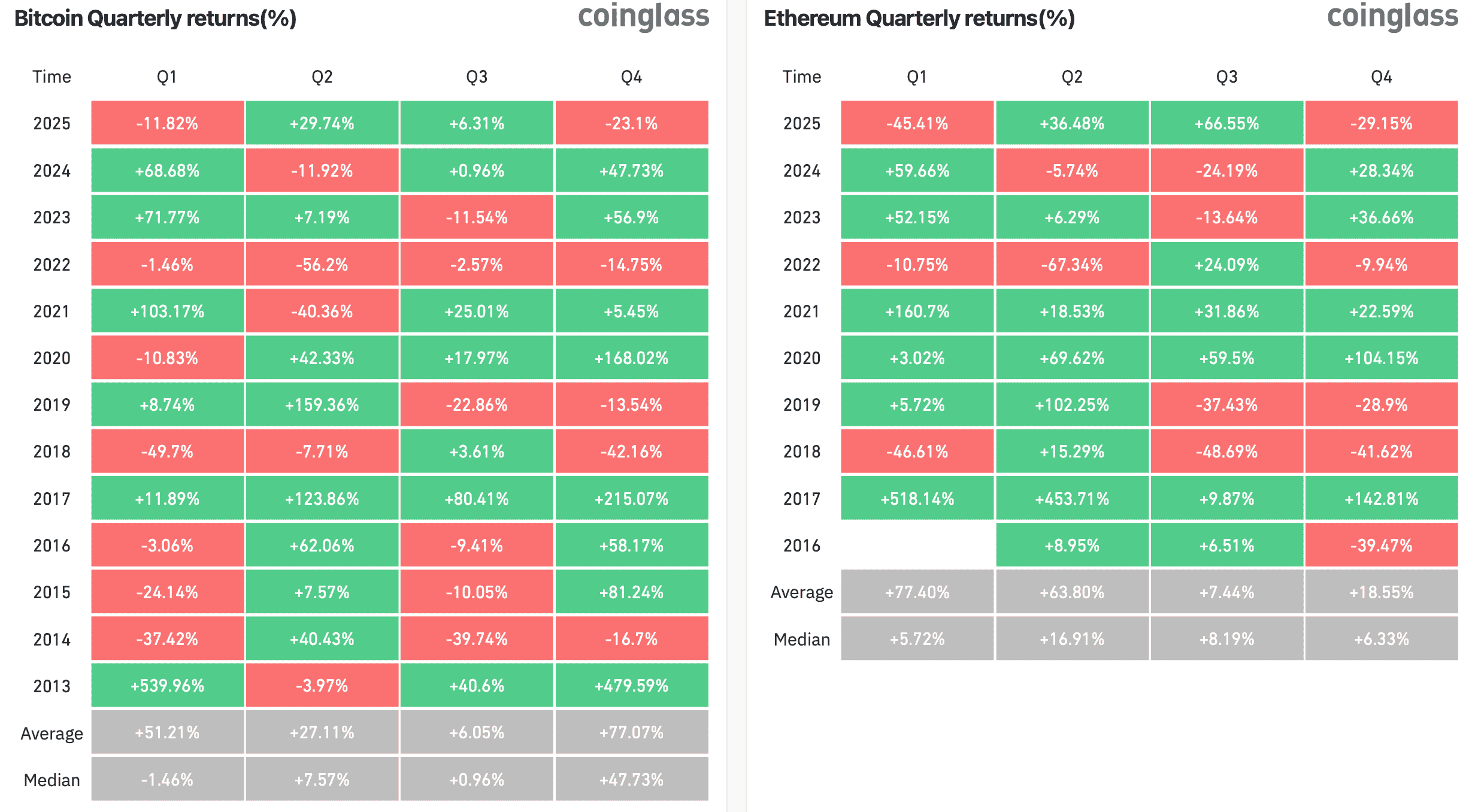Viewport: 1472px width, 812px height.
Task: Click the Ethereum Median Q2 cell +16.91%
Action: [x=1071, y=639]
